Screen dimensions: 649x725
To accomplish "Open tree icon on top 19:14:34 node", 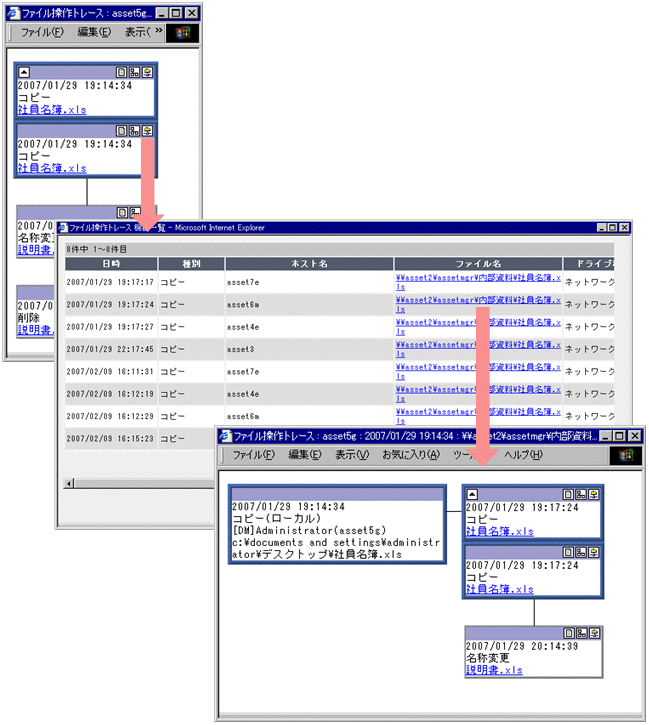I will 135,72.
